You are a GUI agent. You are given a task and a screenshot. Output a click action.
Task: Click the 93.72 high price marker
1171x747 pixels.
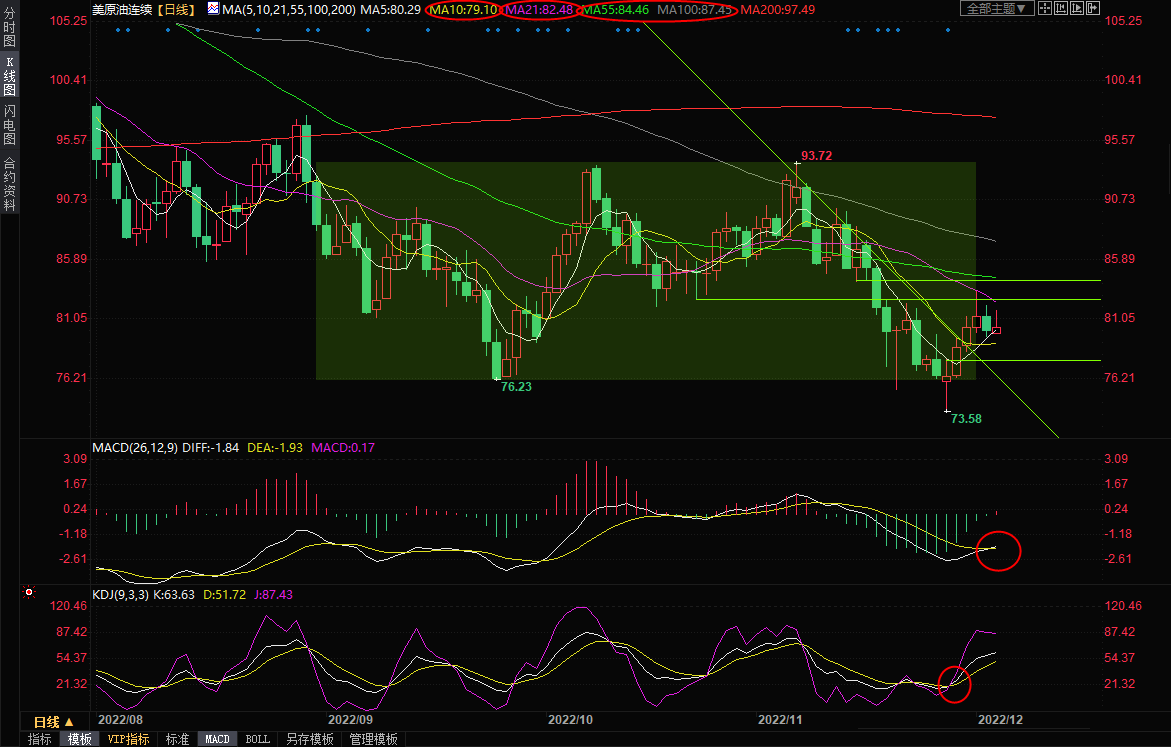[815, 156]
